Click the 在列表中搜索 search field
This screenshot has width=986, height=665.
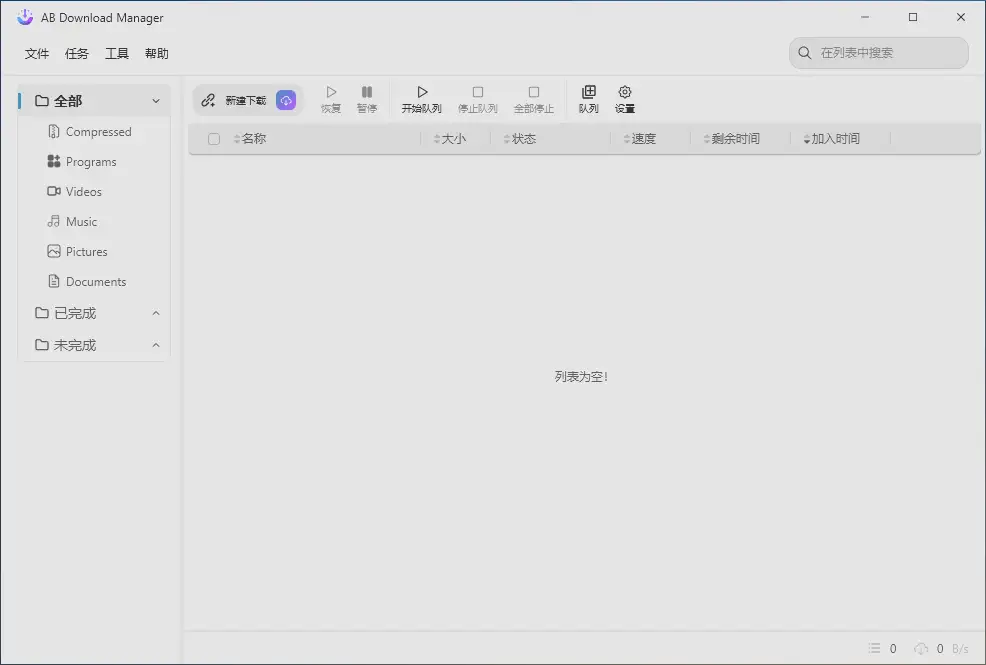[878, 53]
